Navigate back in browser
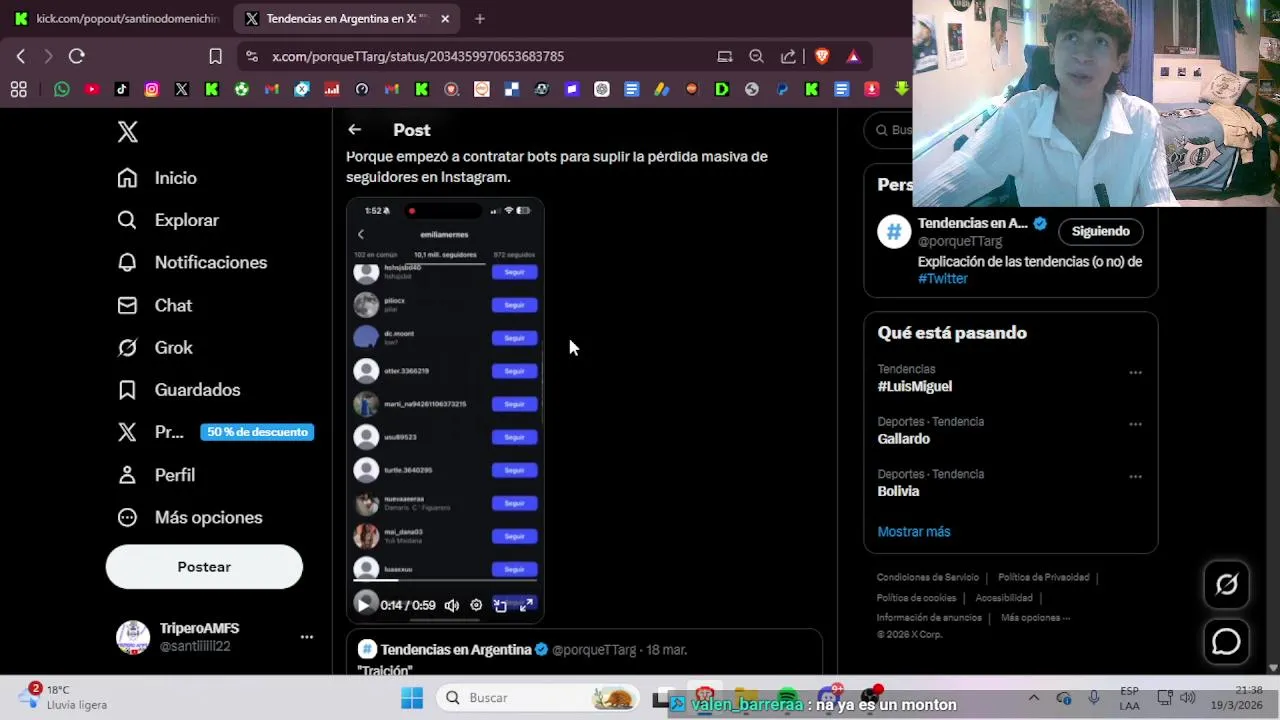Viewport: 1280px width, 720px height. click(x=21, y=57)
